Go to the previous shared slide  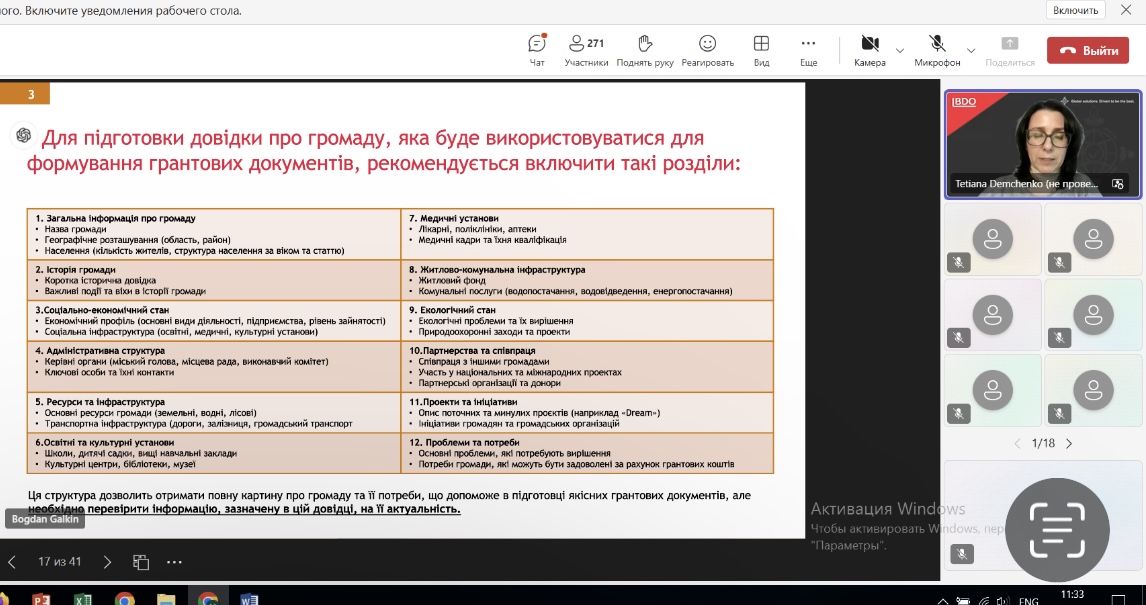(x=12, y=562)
